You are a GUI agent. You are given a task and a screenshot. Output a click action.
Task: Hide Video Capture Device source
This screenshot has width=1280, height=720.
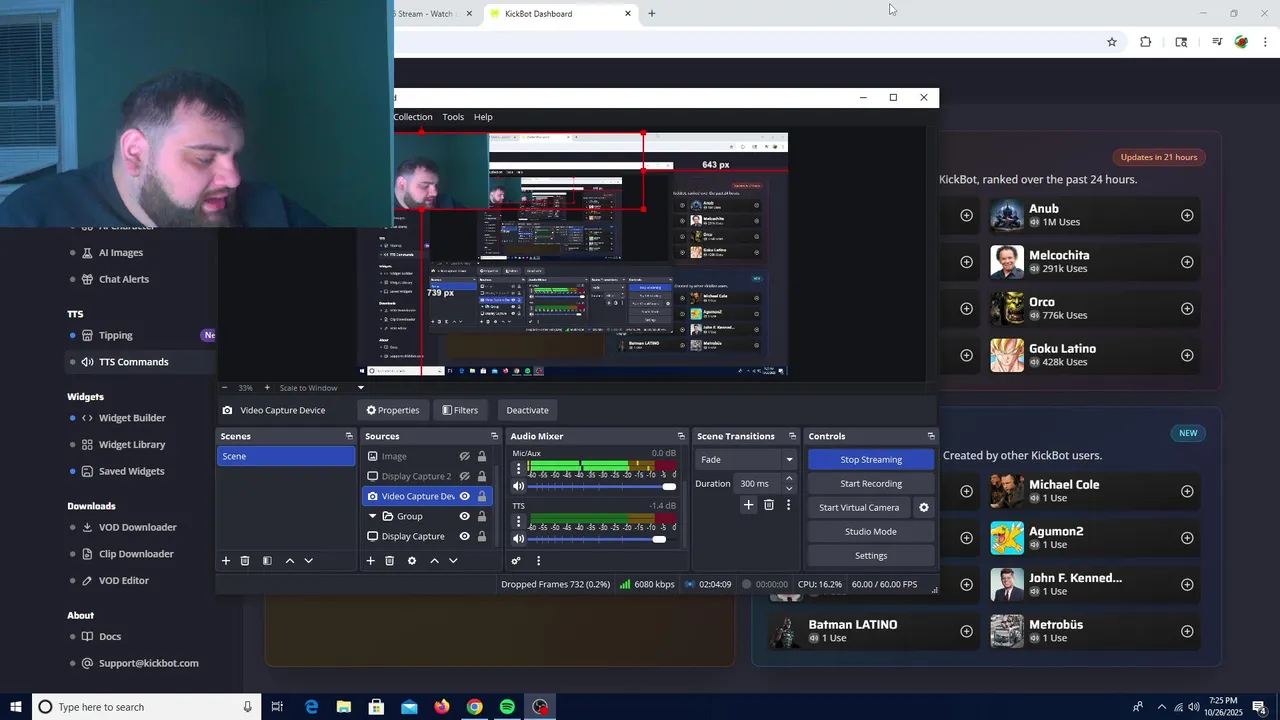pyautogui.click(x=464, y=496)
